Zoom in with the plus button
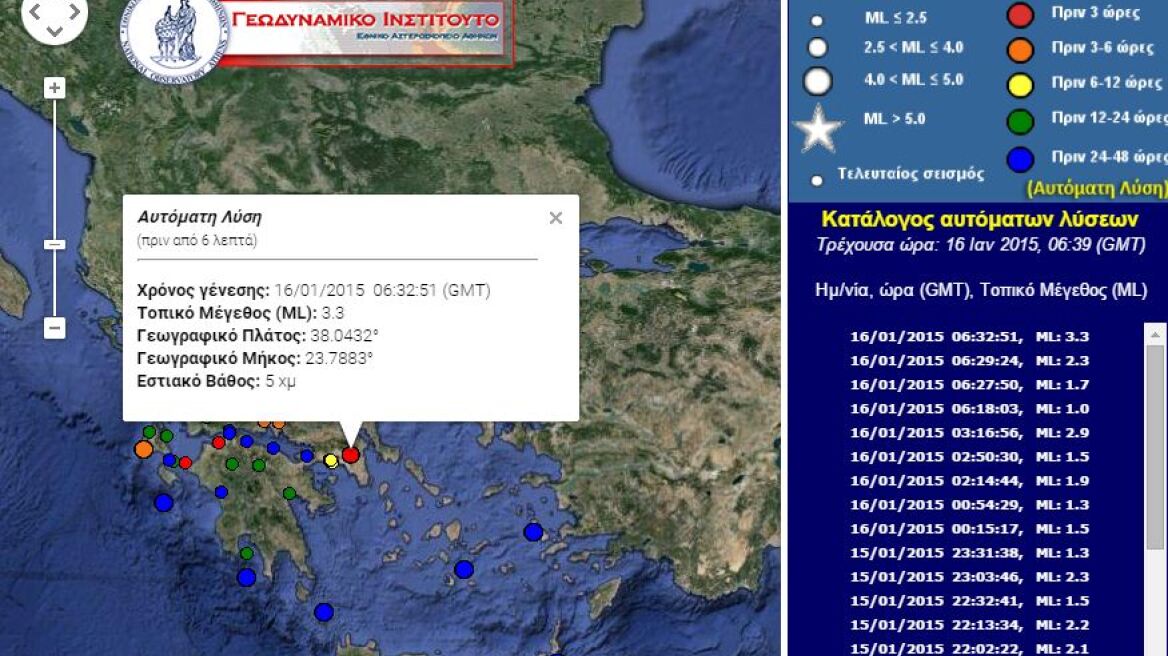The height and width of the screenshot is (656, 1168). (x=55, y=87)
